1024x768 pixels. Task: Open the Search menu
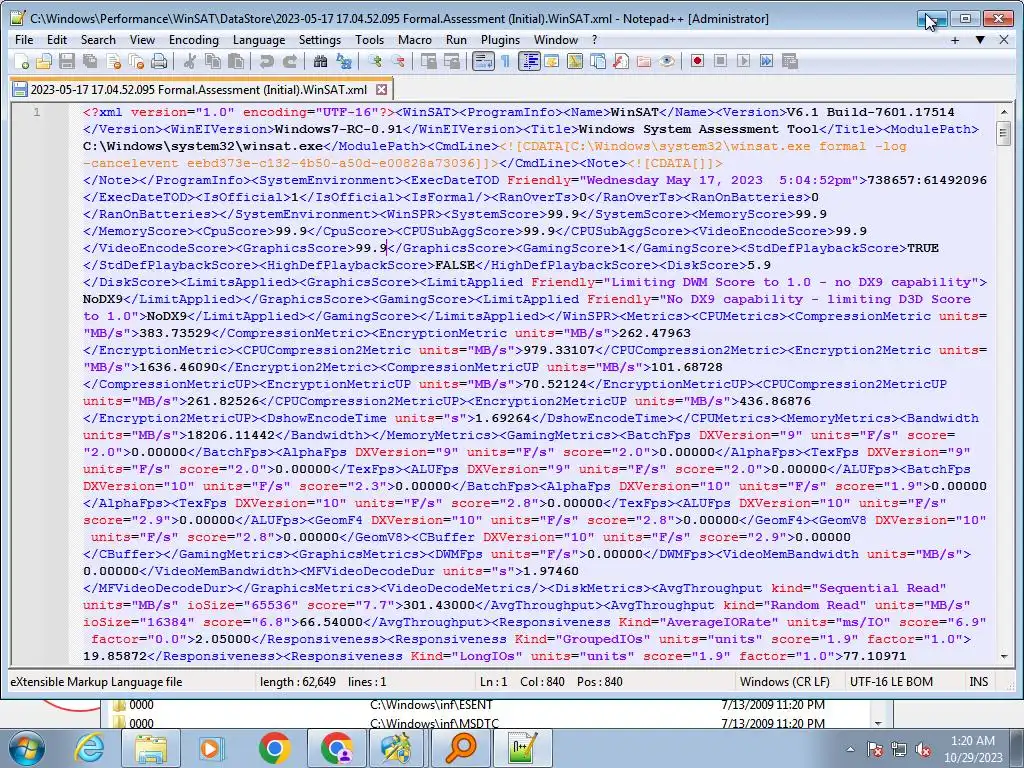pos(98,40)
